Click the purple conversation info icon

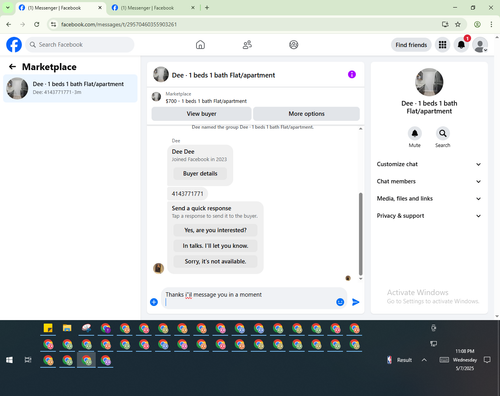point(352,74)
